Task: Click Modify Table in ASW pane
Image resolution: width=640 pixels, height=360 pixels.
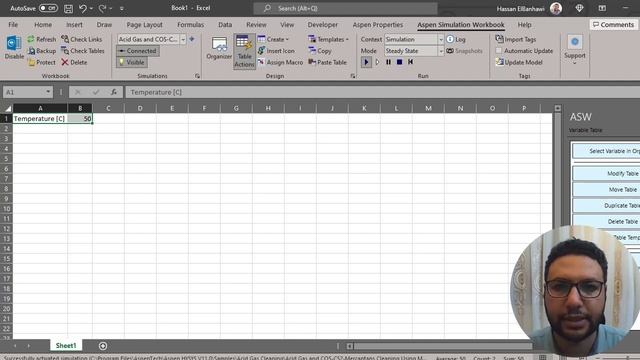Action: pos(607,173)
